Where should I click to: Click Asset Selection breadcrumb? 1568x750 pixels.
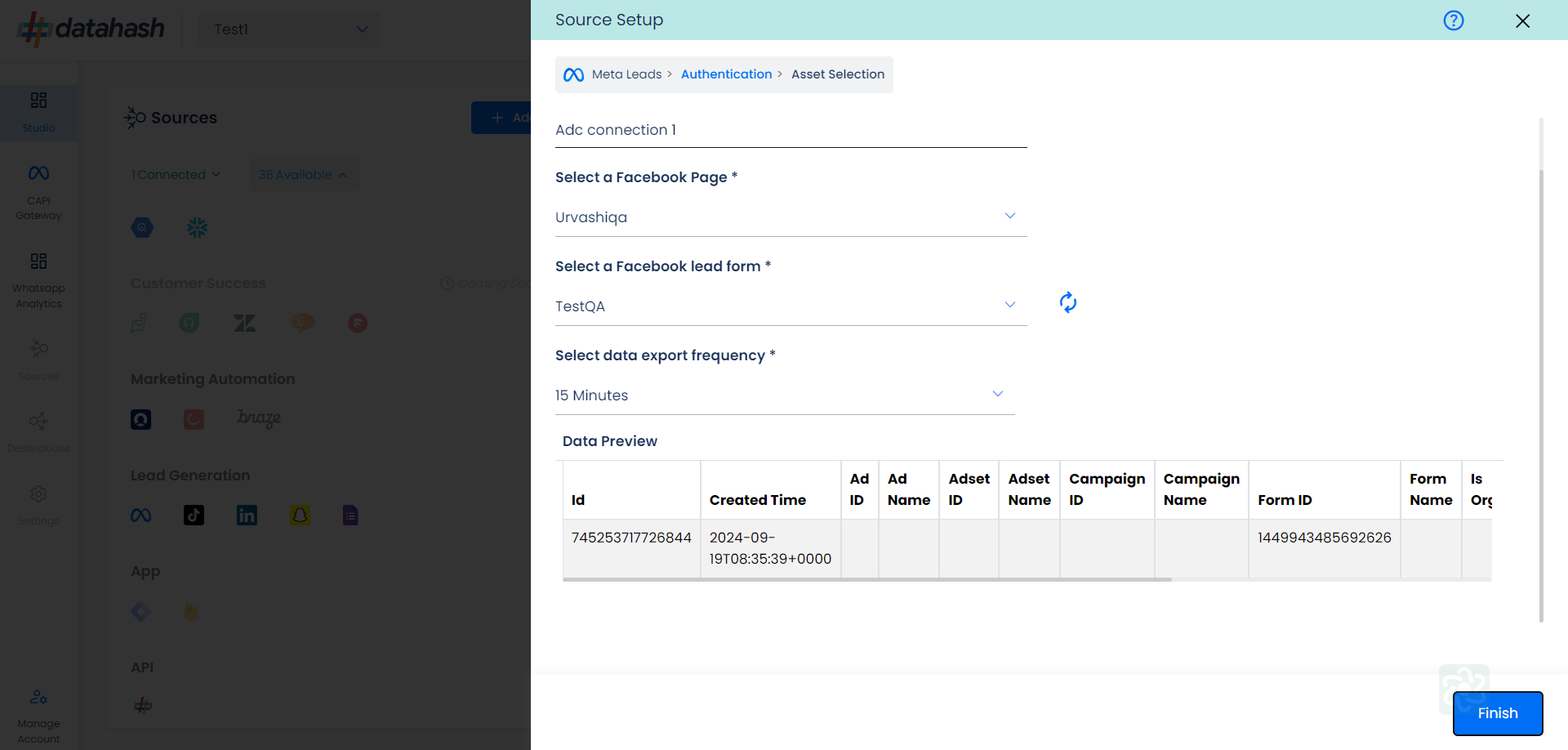[x=838, y=74]
